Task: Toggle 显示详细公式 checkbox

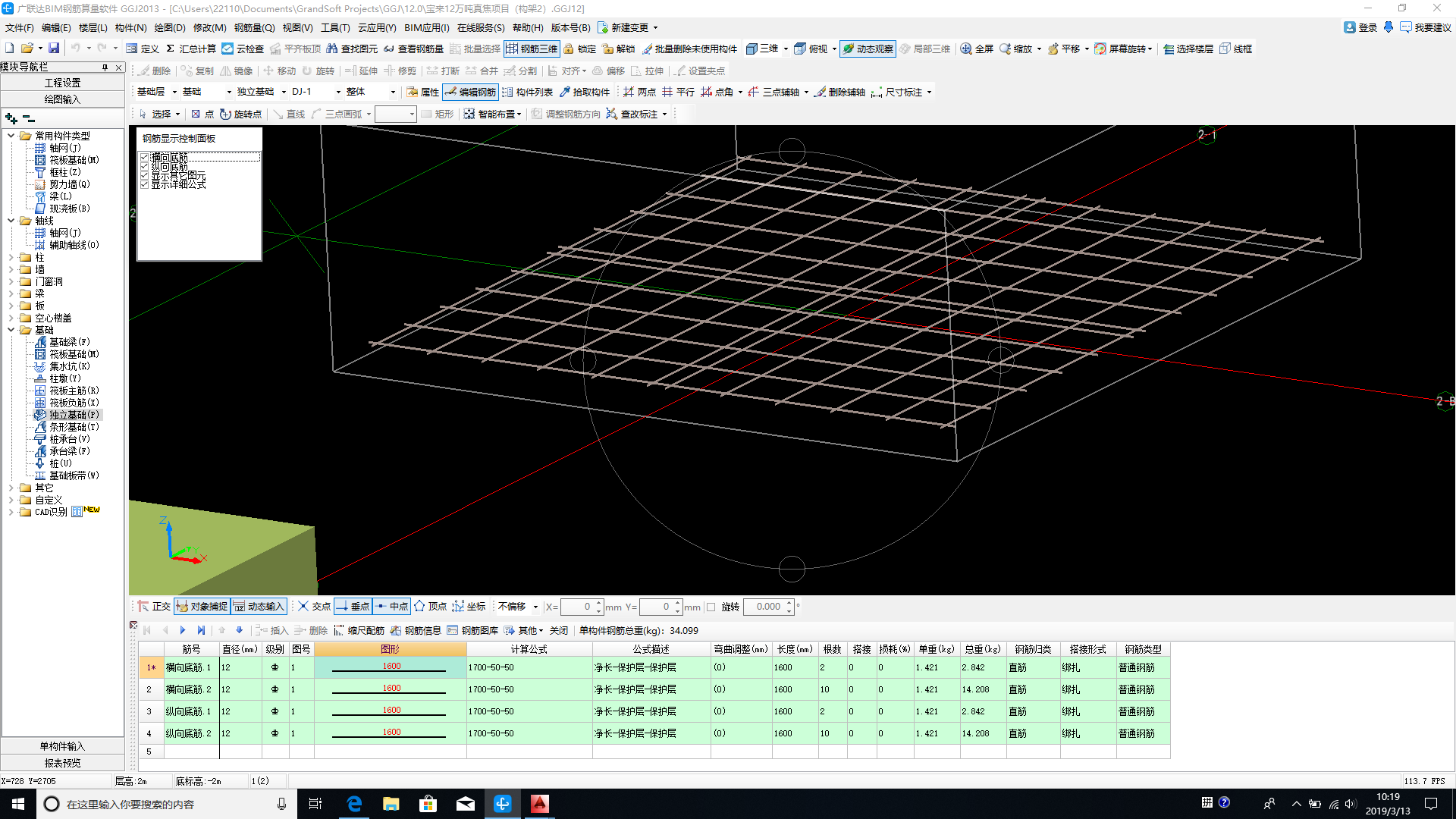Action: click(x=144, y=184)
